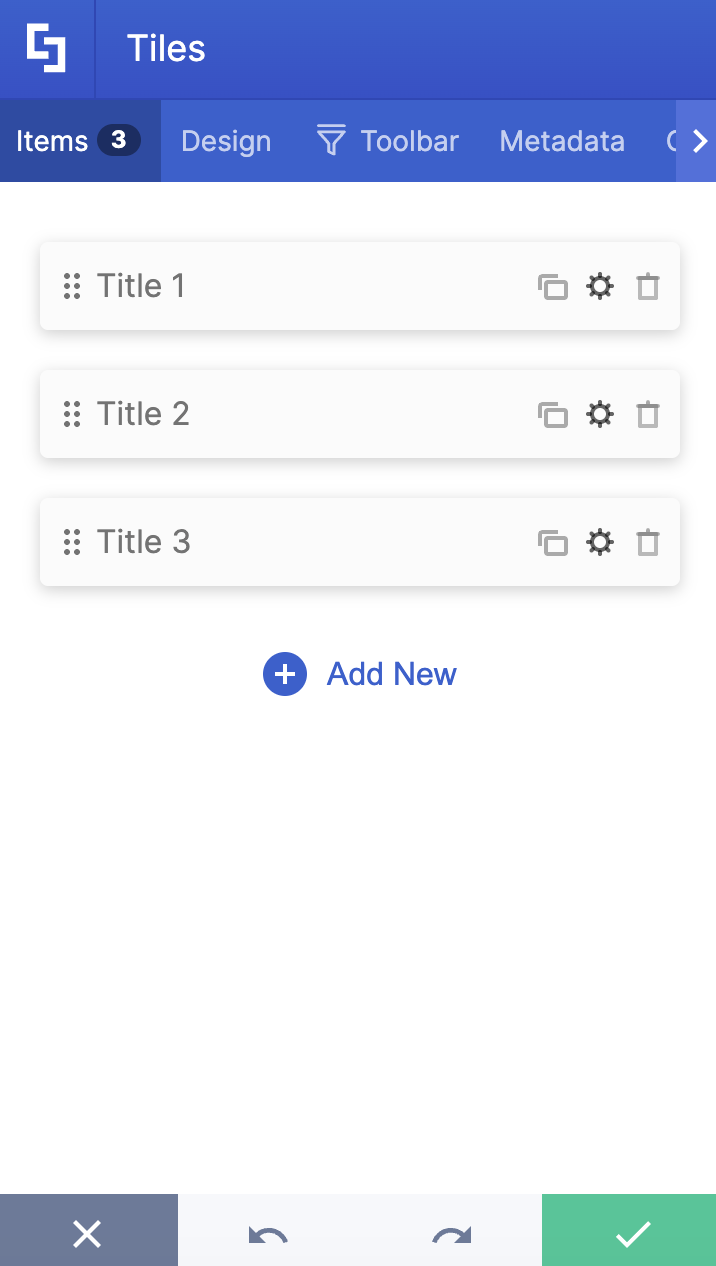Switch to the Metadata tab
This screenshot has height=1266, width=716.
point(562,141)
